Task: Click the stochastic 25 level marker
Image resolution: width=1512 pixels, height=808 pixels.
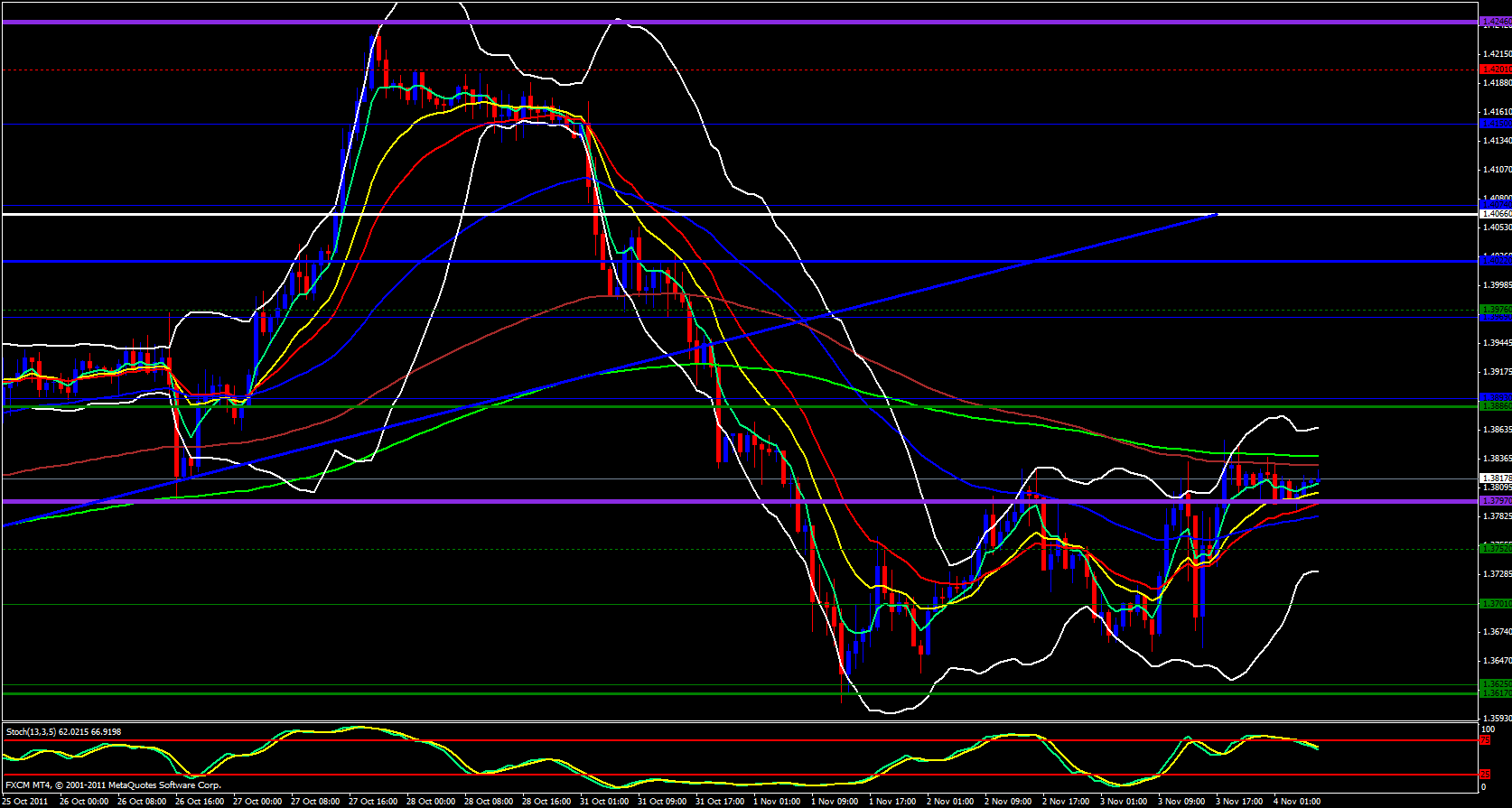Action: point(1484,775)
